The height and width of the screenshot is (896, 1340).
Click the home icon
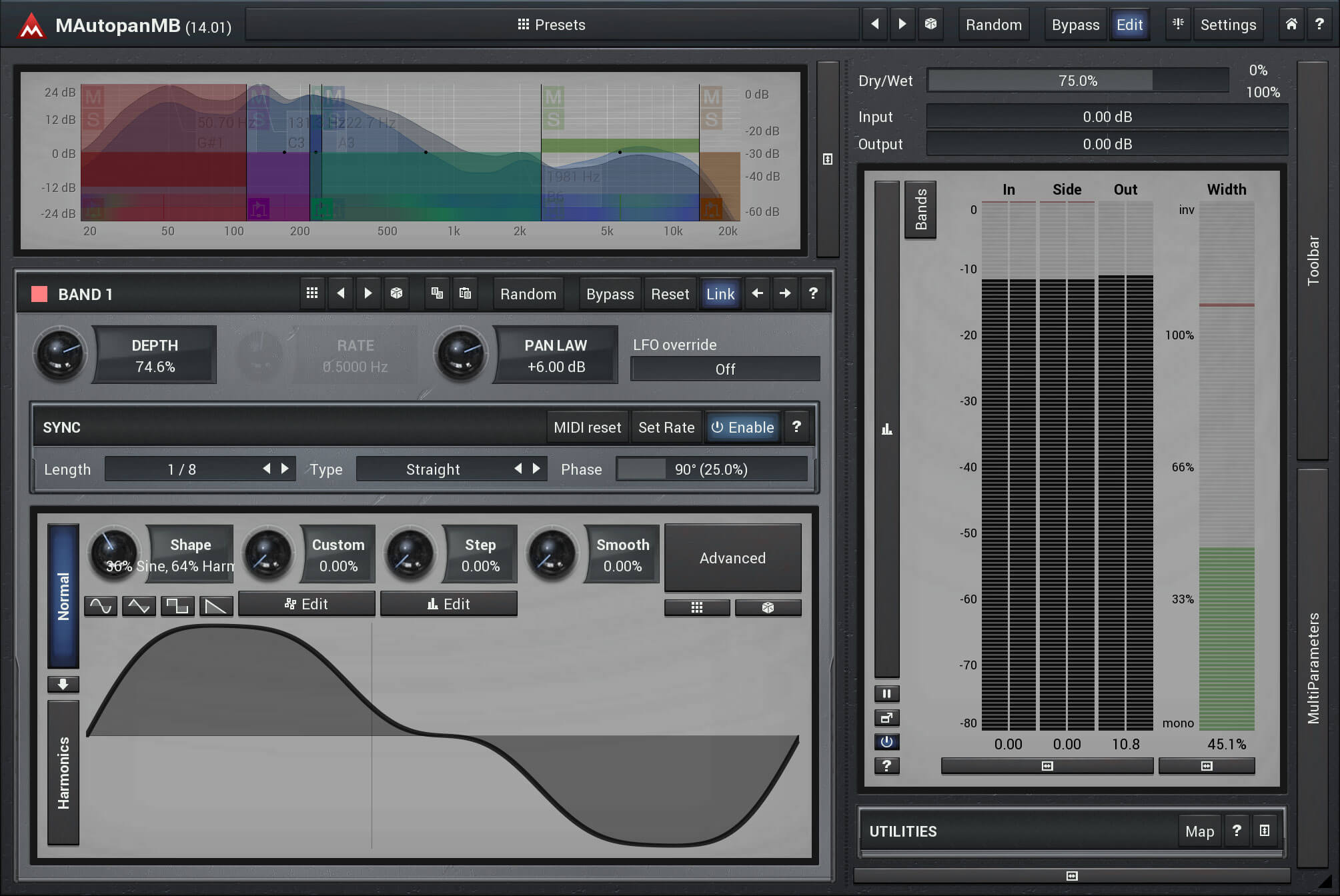click(1291, 25)
